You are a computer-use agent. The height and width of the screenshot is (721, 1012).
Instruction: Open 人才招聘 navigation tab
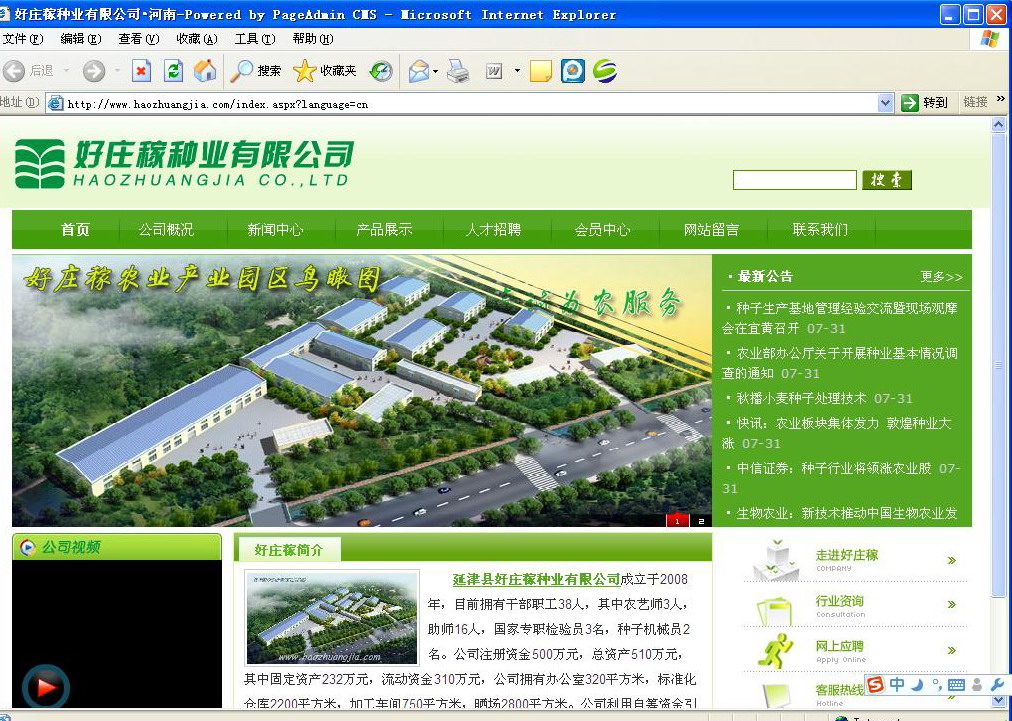[x=493, y=229]
